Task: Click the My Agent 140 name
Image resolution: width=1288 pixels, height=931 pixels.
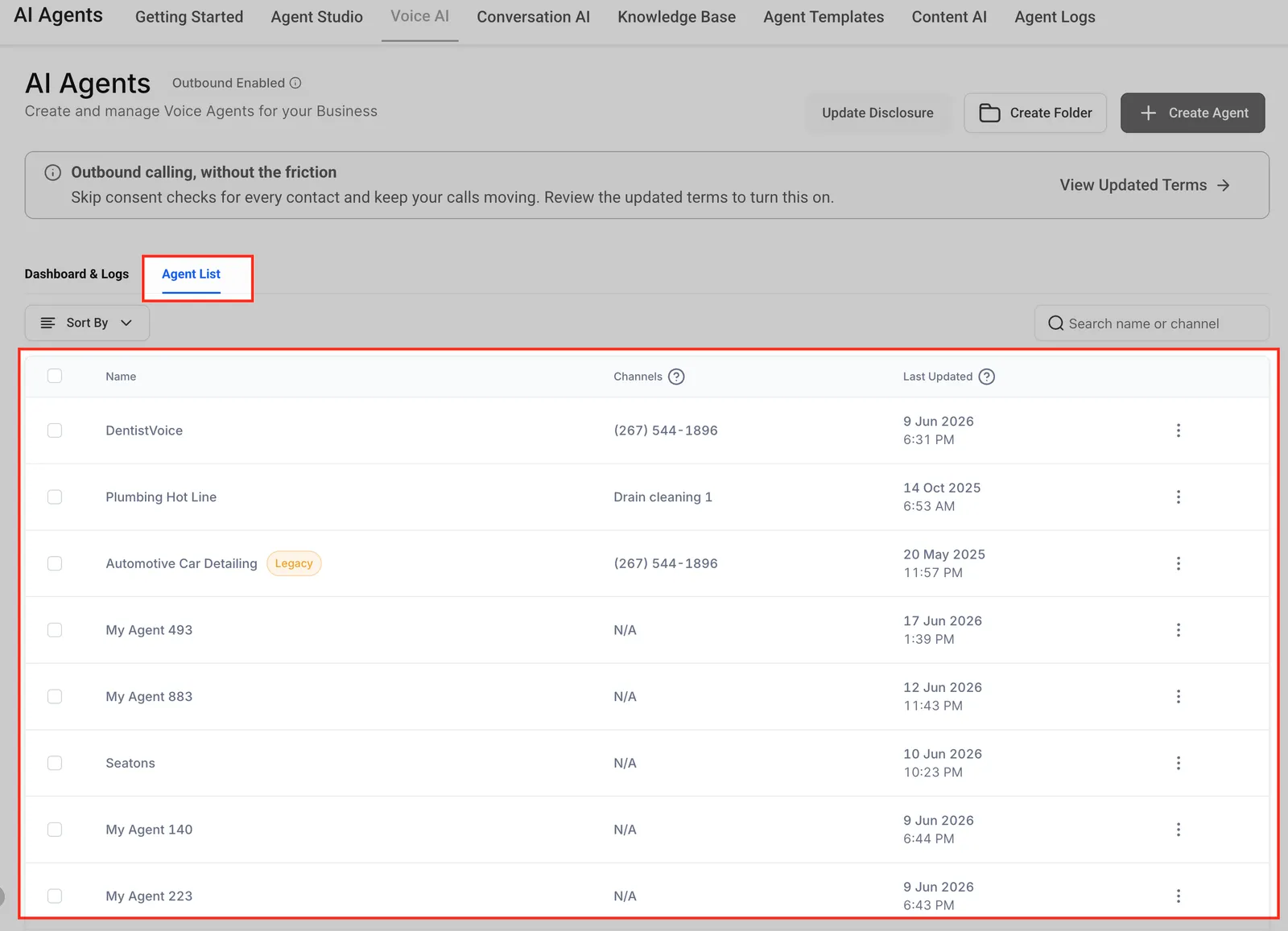Action: pyautogui.click(x=149, y=830)
